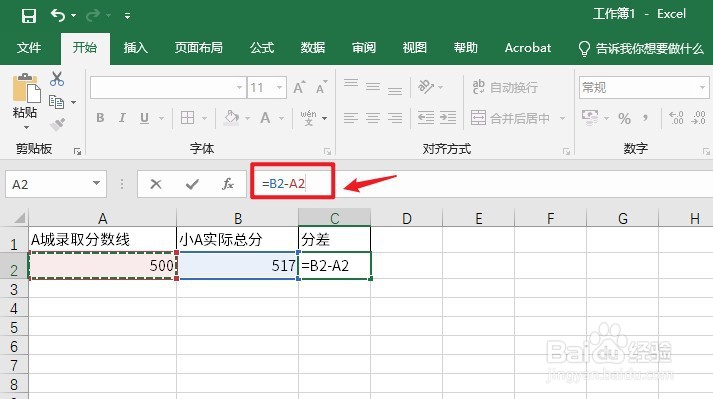The height and width of the screenshot is (399, 713).
Task: Click the Undo arrow icon
Action: pyautogui.click(x=58, y=15)
